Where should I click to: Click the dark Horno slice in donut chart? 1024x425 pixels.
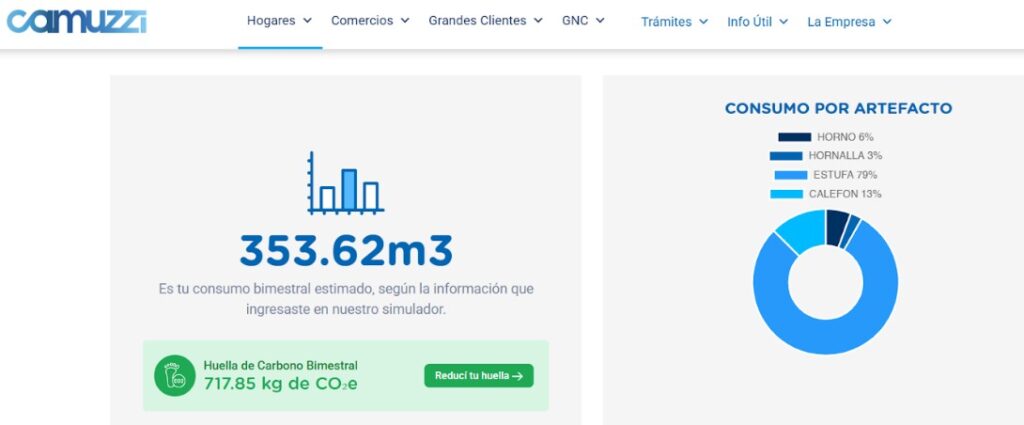[837, 227]
